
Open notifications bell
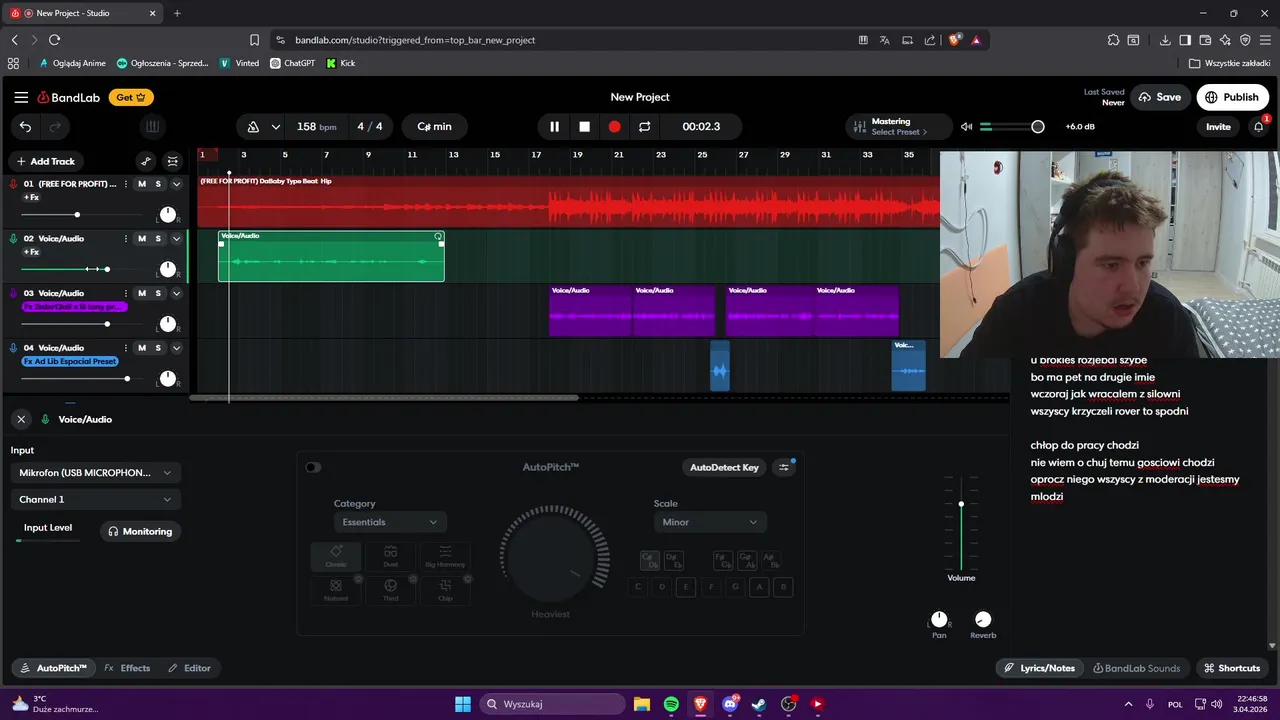[x=1259, y=127]
